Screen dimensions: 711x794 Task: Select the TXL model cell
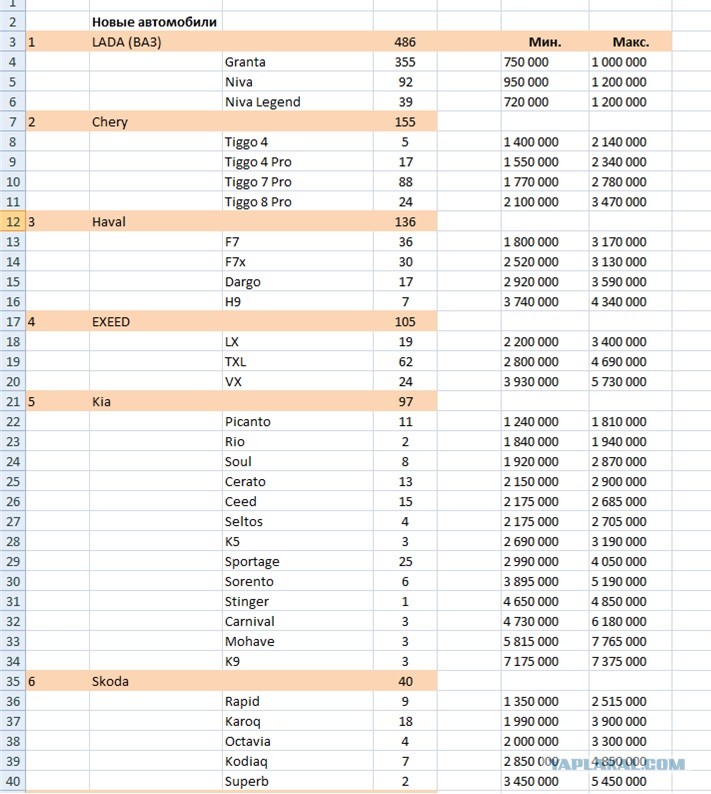click(x=298, y=362)
